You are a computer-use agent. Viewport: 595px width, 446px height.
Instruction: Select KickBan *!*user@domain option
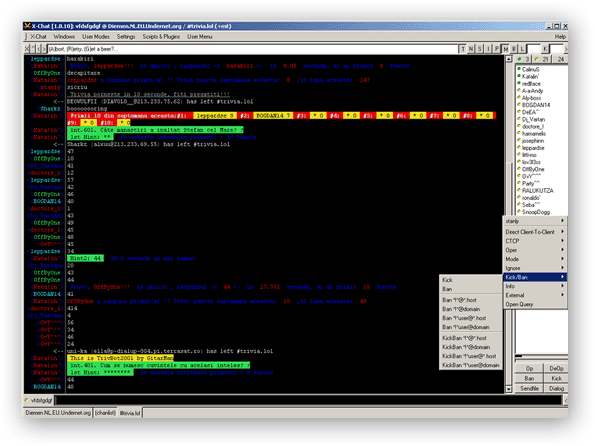pyautogui.click(x=471, y=365)
